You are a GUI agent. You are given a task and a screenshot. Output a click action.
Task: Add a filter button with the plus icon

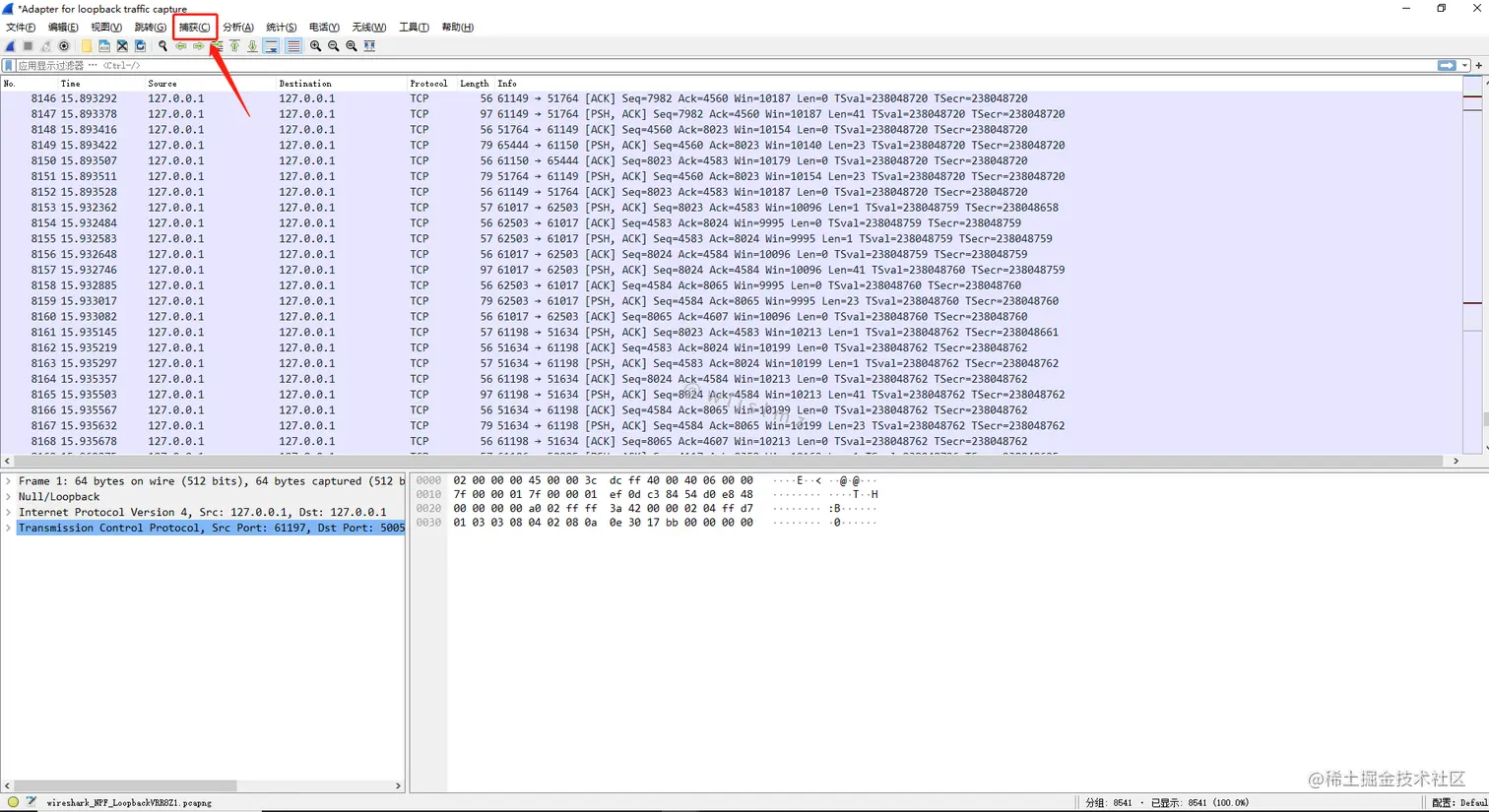1478,66
